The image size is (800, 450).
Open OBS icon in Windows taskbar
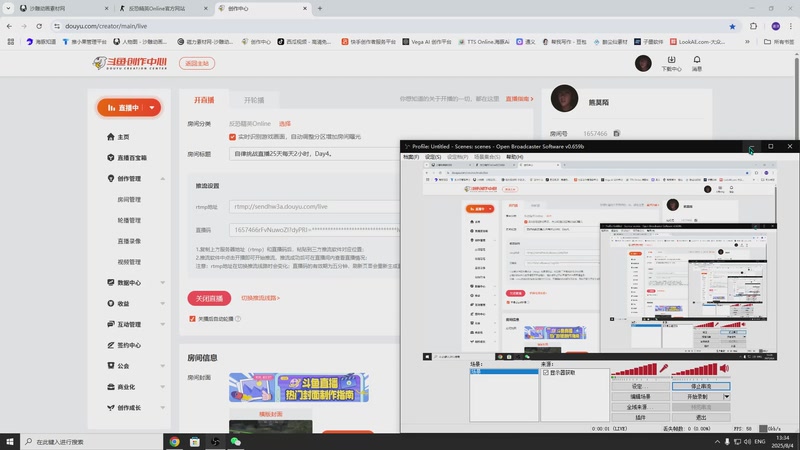(x=215, y=442)
